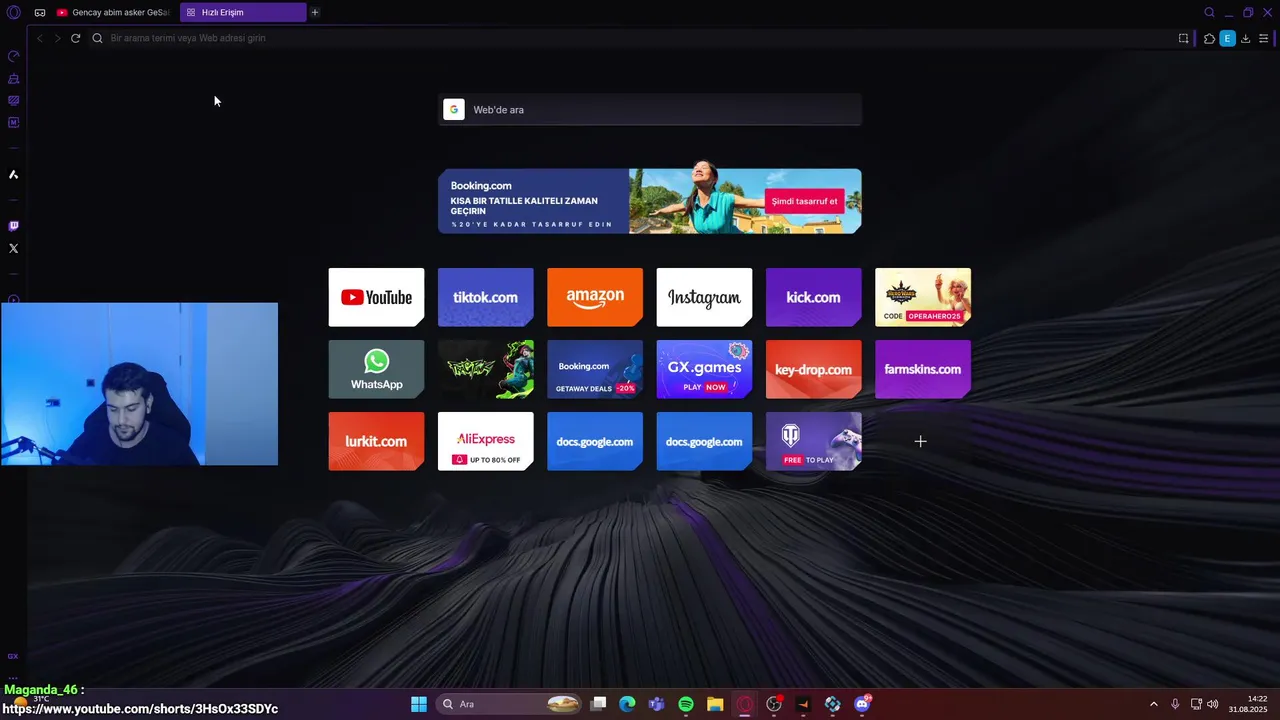
Task: Open X (Twitter) panel in the sidebar
Action: coord(13,248)
